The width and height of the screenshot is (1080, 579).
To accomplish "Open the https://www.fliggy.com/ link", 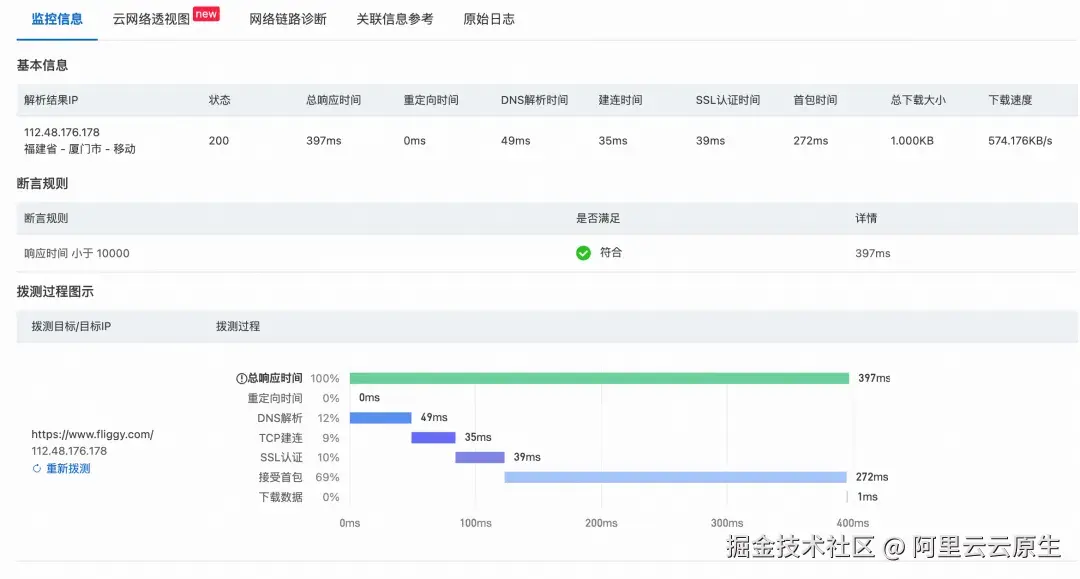I will click(92, 434).
